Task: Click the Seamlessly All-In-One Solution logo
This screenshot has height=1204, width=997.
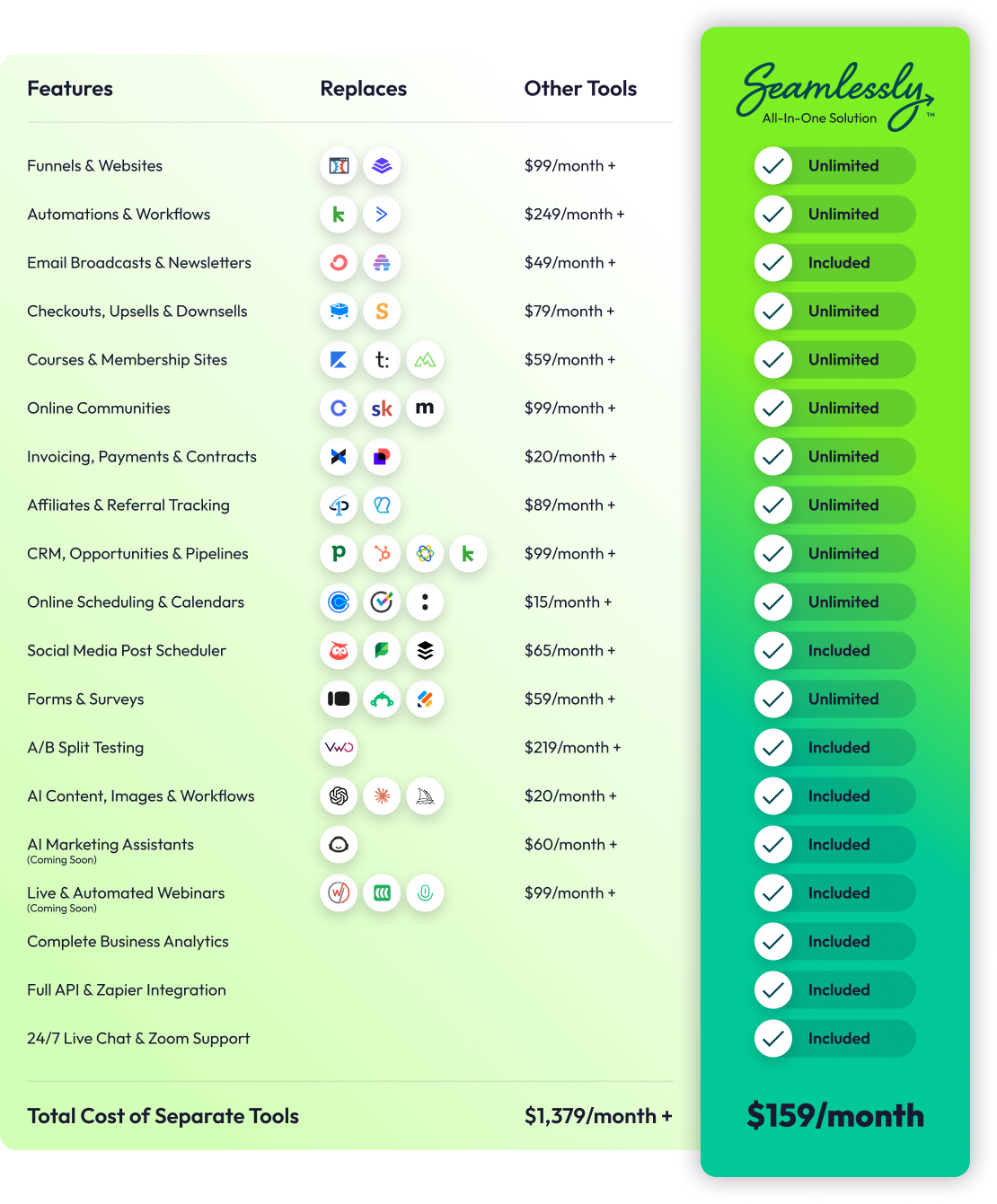Action: (x=835, y=95)
